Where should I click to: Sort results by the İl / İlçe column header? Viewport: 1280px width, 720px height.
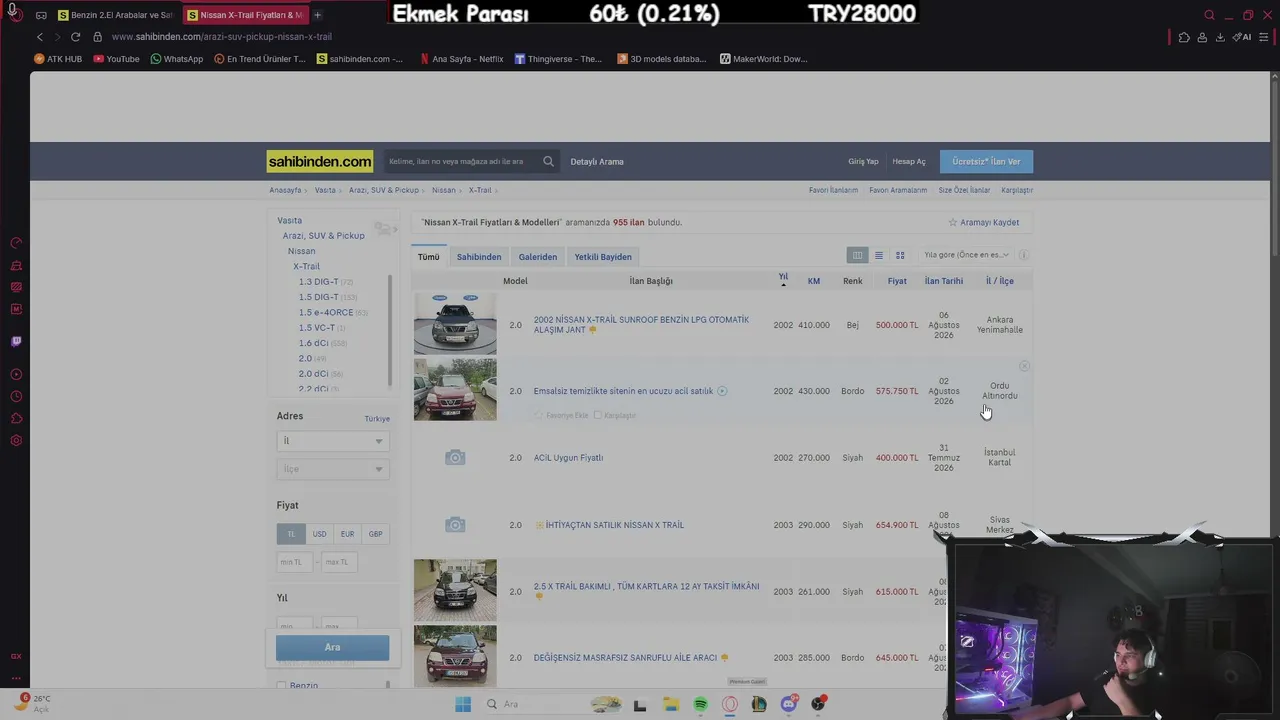coord(1000,281)
